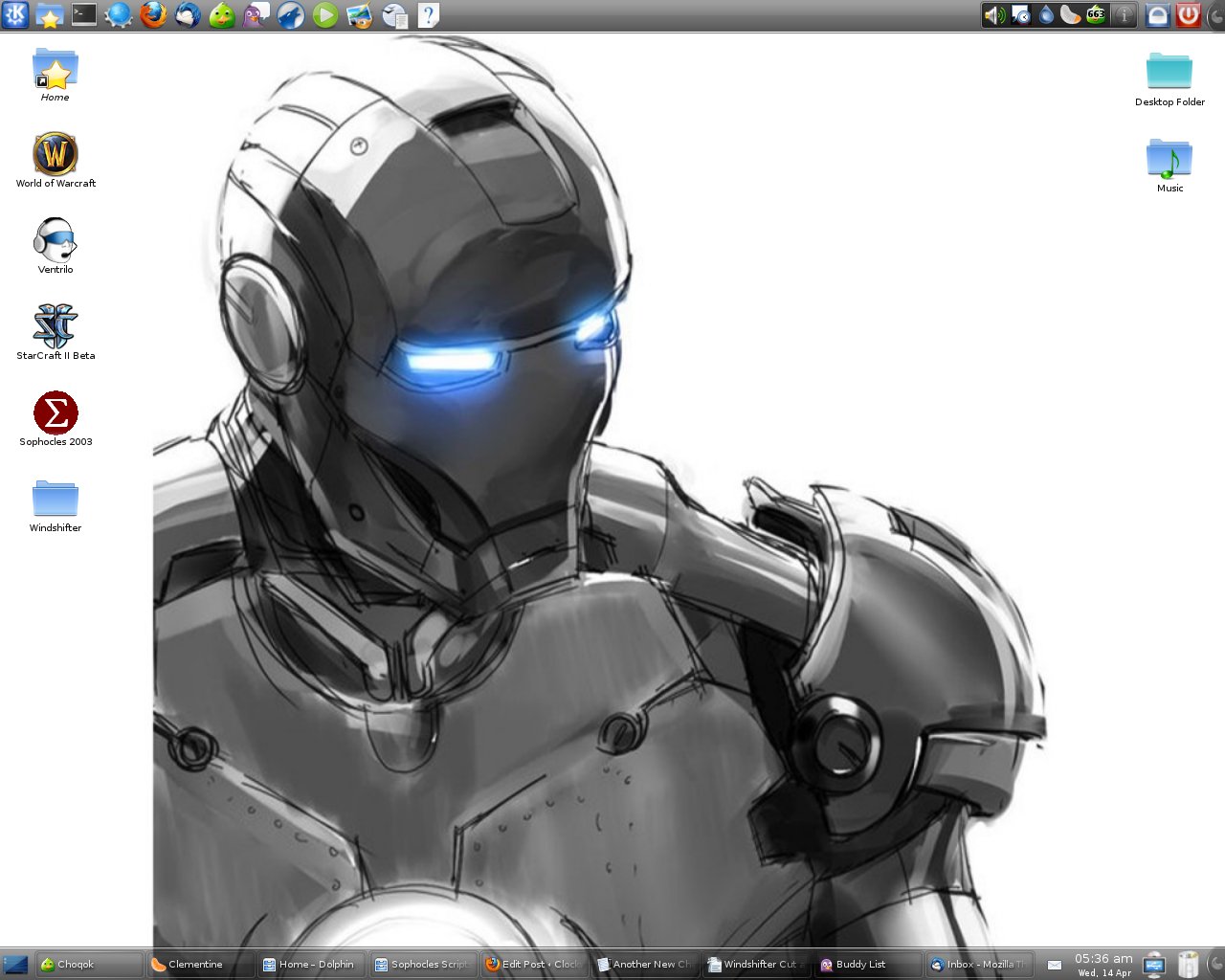
Task: Switch to Sophocles Script taskbar entry
Action: point(423,965)
